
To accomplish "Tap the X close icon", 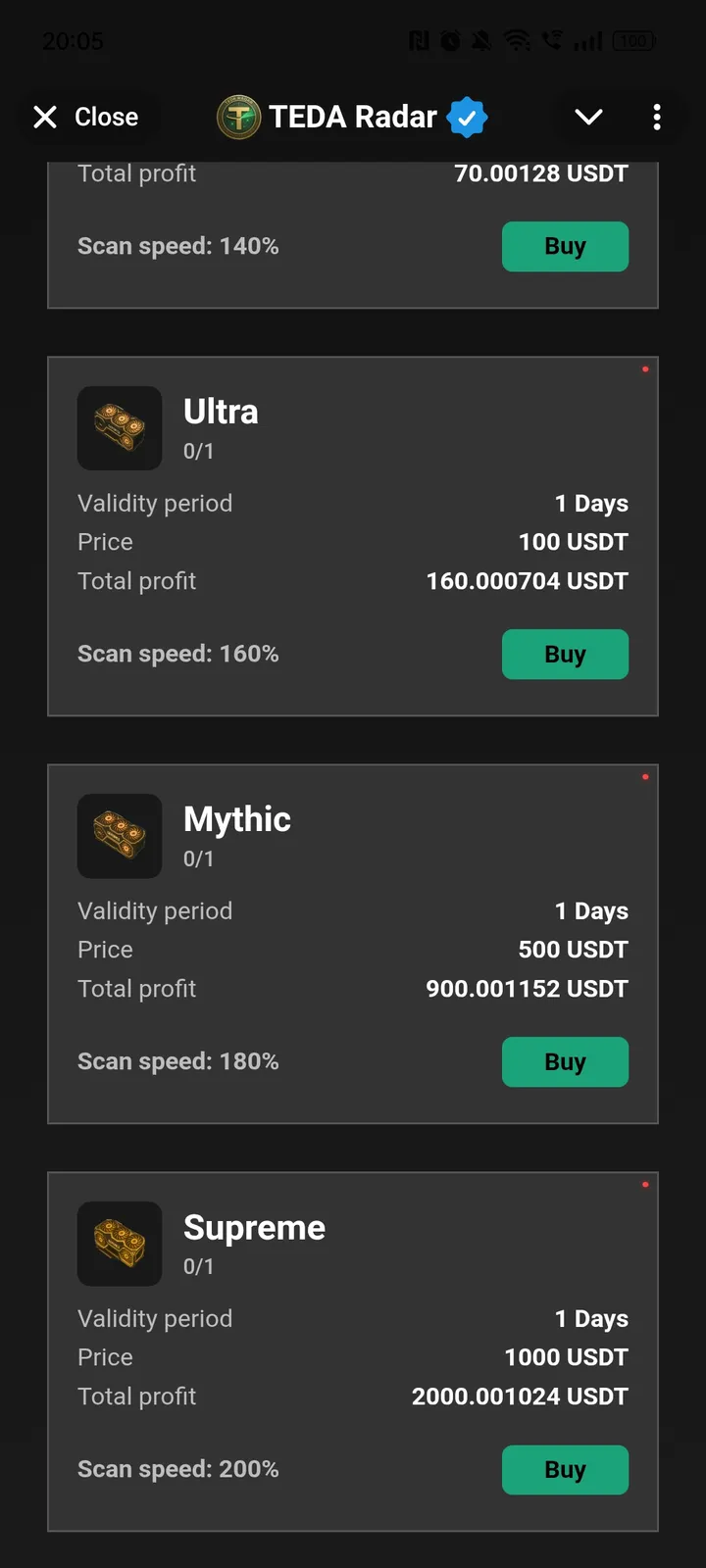I will point(45,118).
